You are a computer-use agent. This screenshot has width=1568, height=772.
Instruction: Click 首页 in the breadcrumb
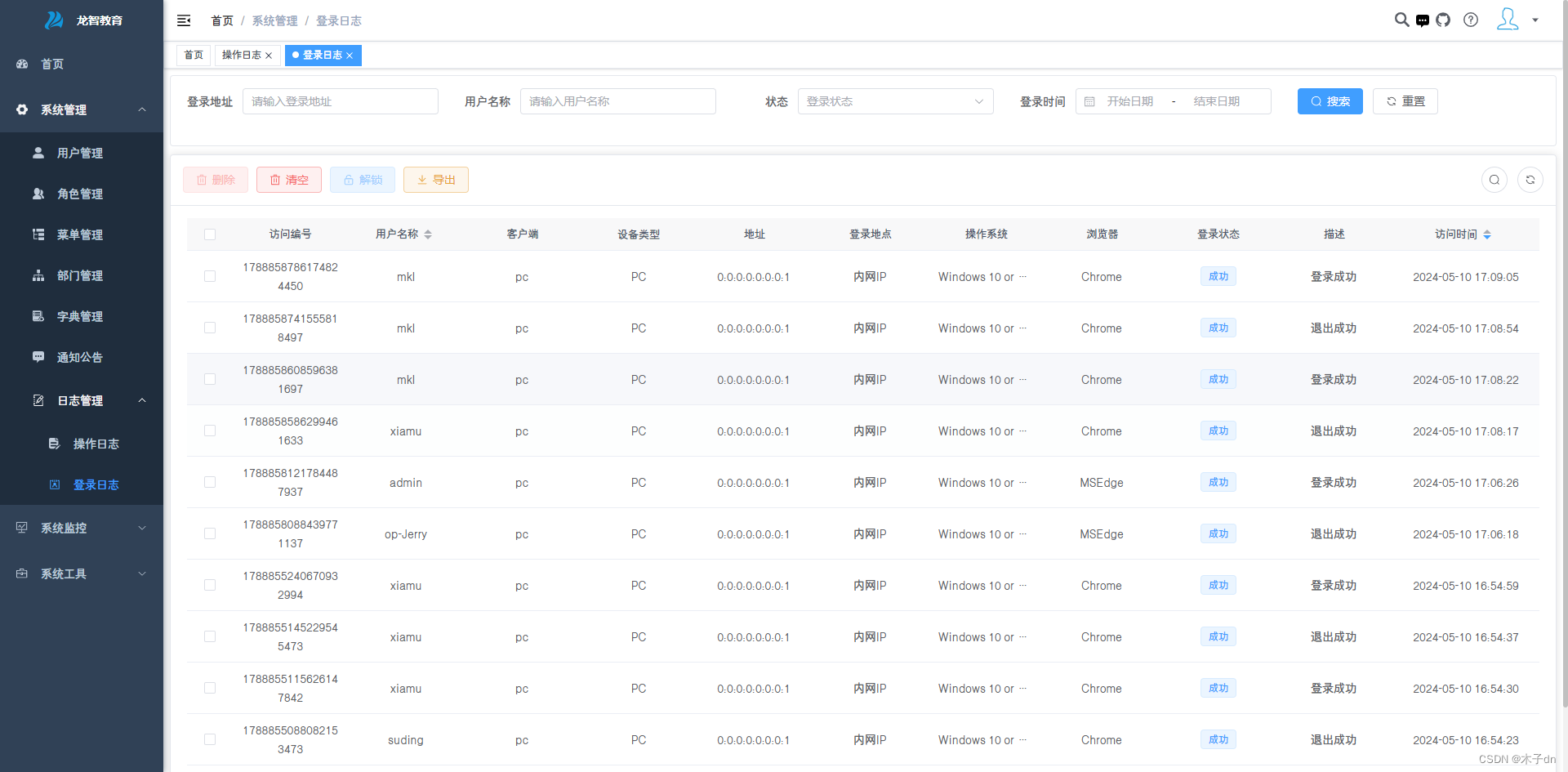[222, 20]
